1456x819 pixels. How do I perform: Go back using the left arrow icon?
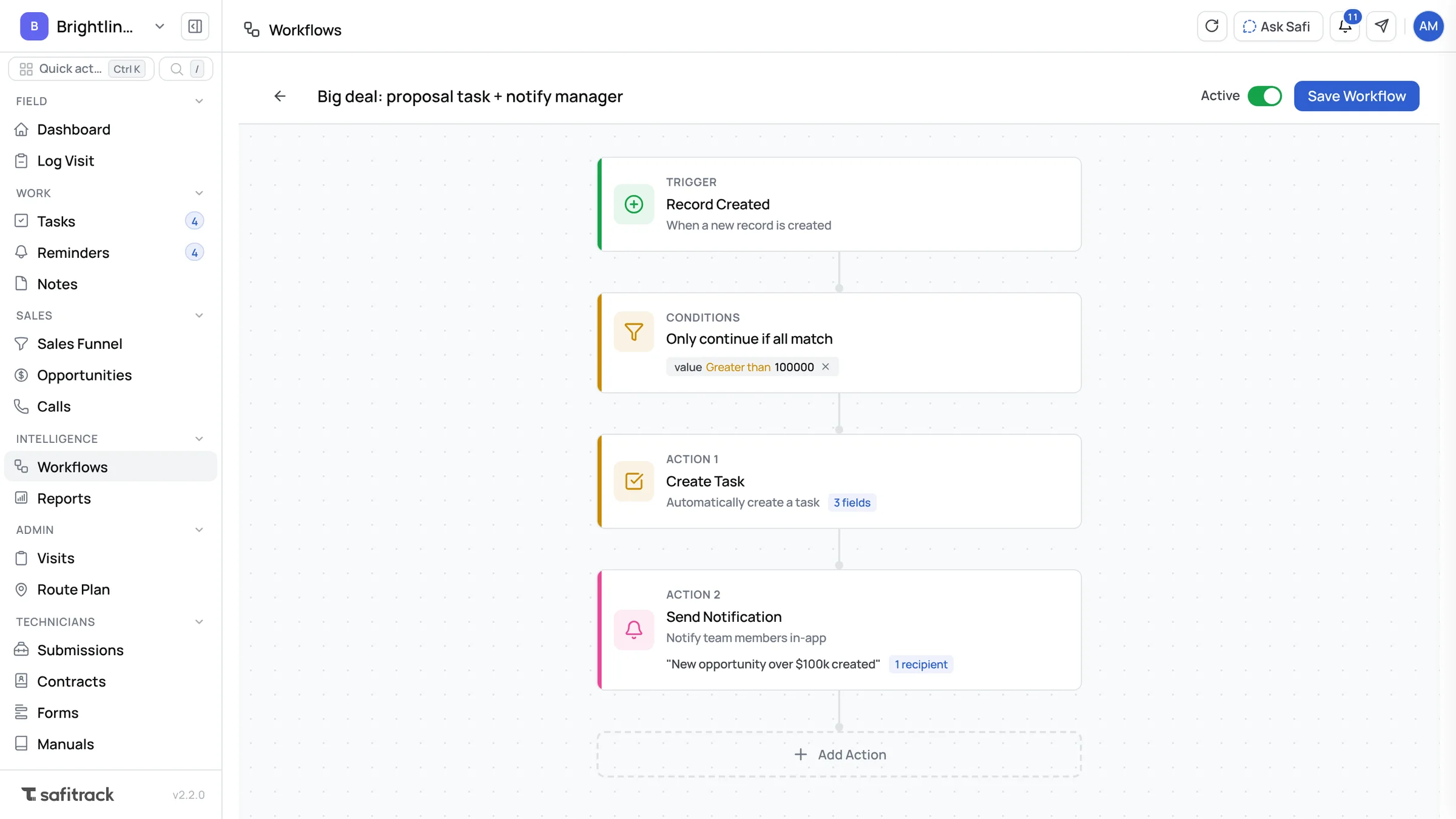[x=280, y=96]
